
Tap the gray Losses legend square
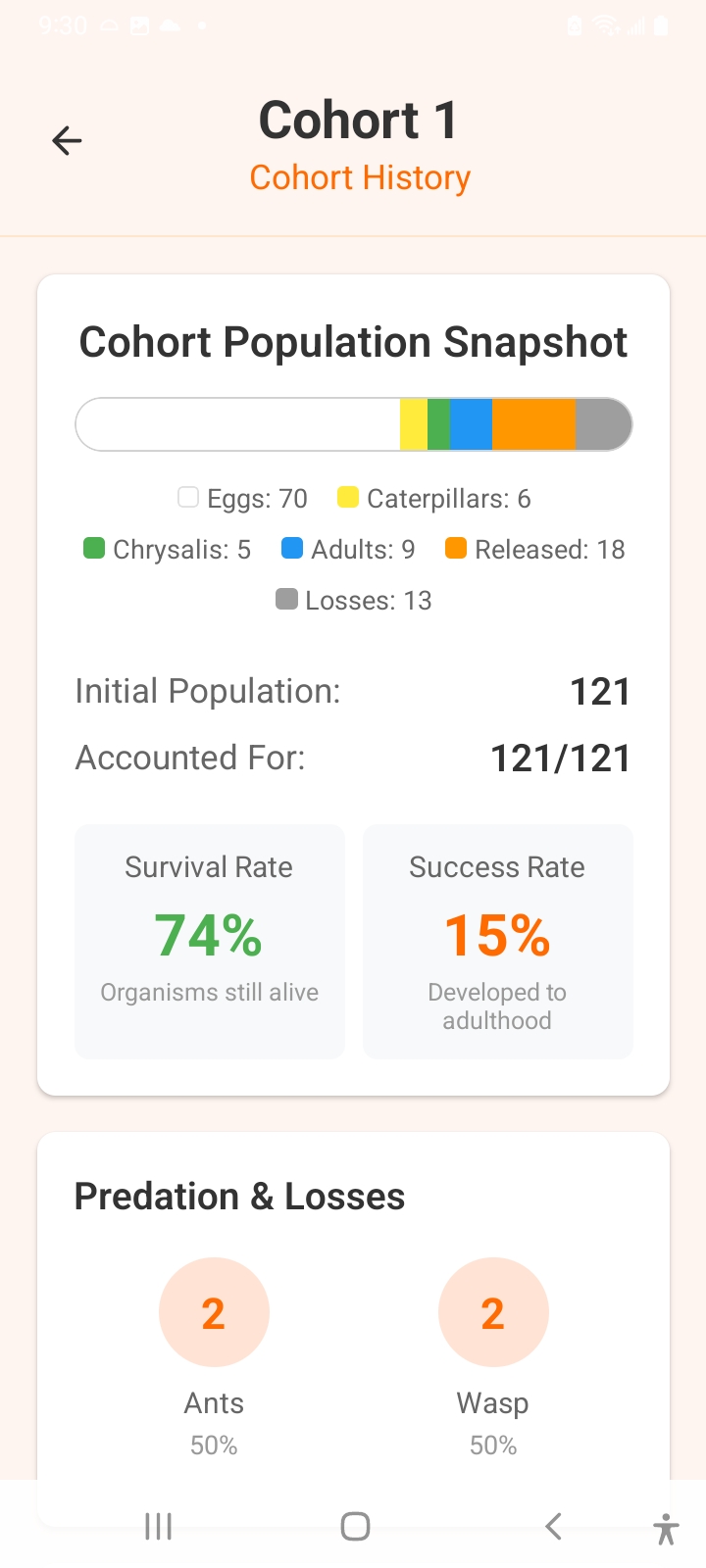click(x=286, y=600)
